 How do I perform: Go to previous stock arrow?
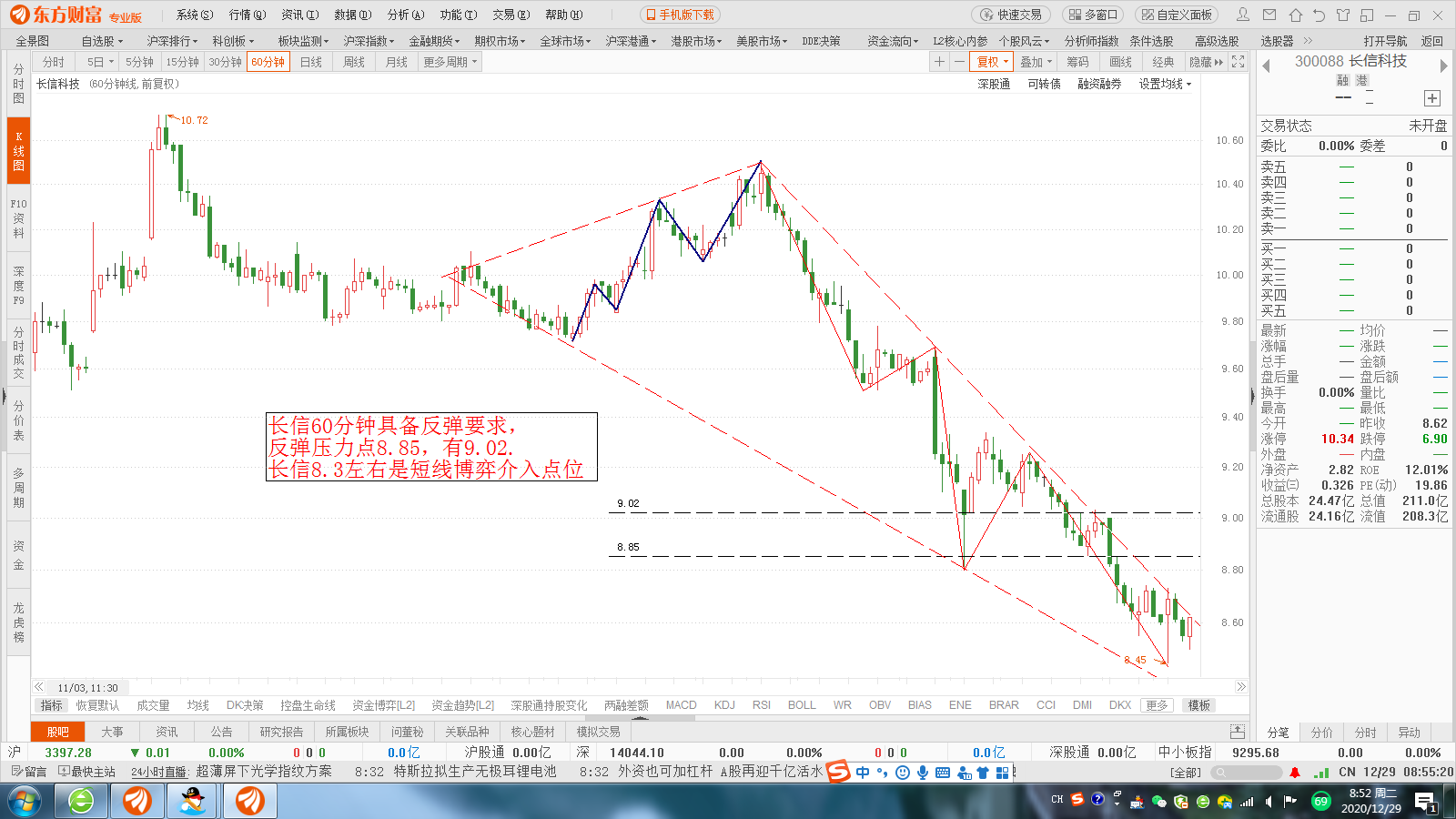pos(1266,66)
